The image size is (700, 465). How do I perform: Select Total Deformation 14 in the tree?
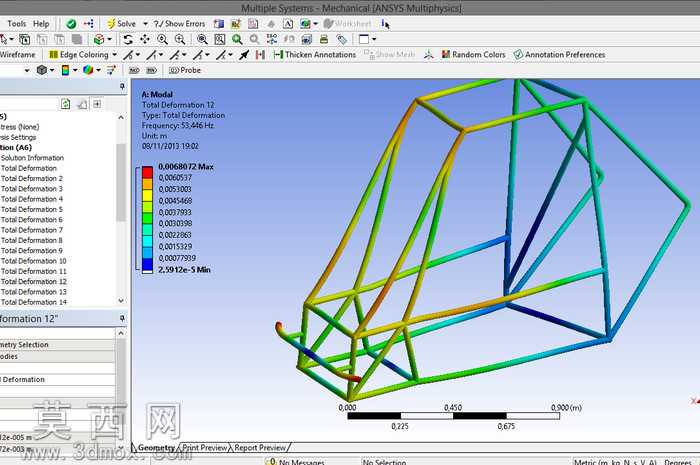33,302
